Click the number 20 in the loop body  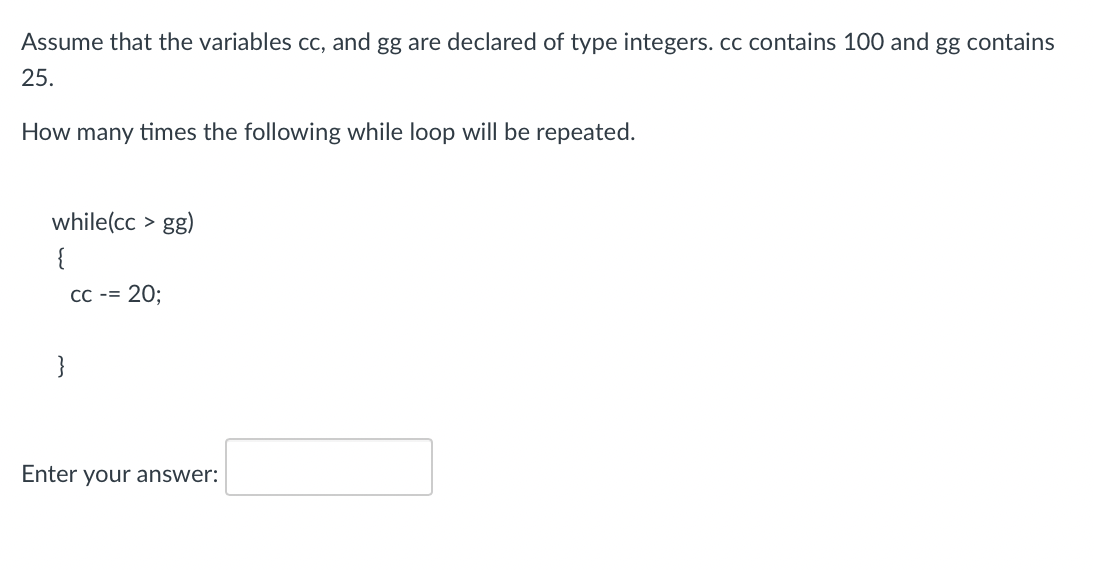click(x=141, y=294)
